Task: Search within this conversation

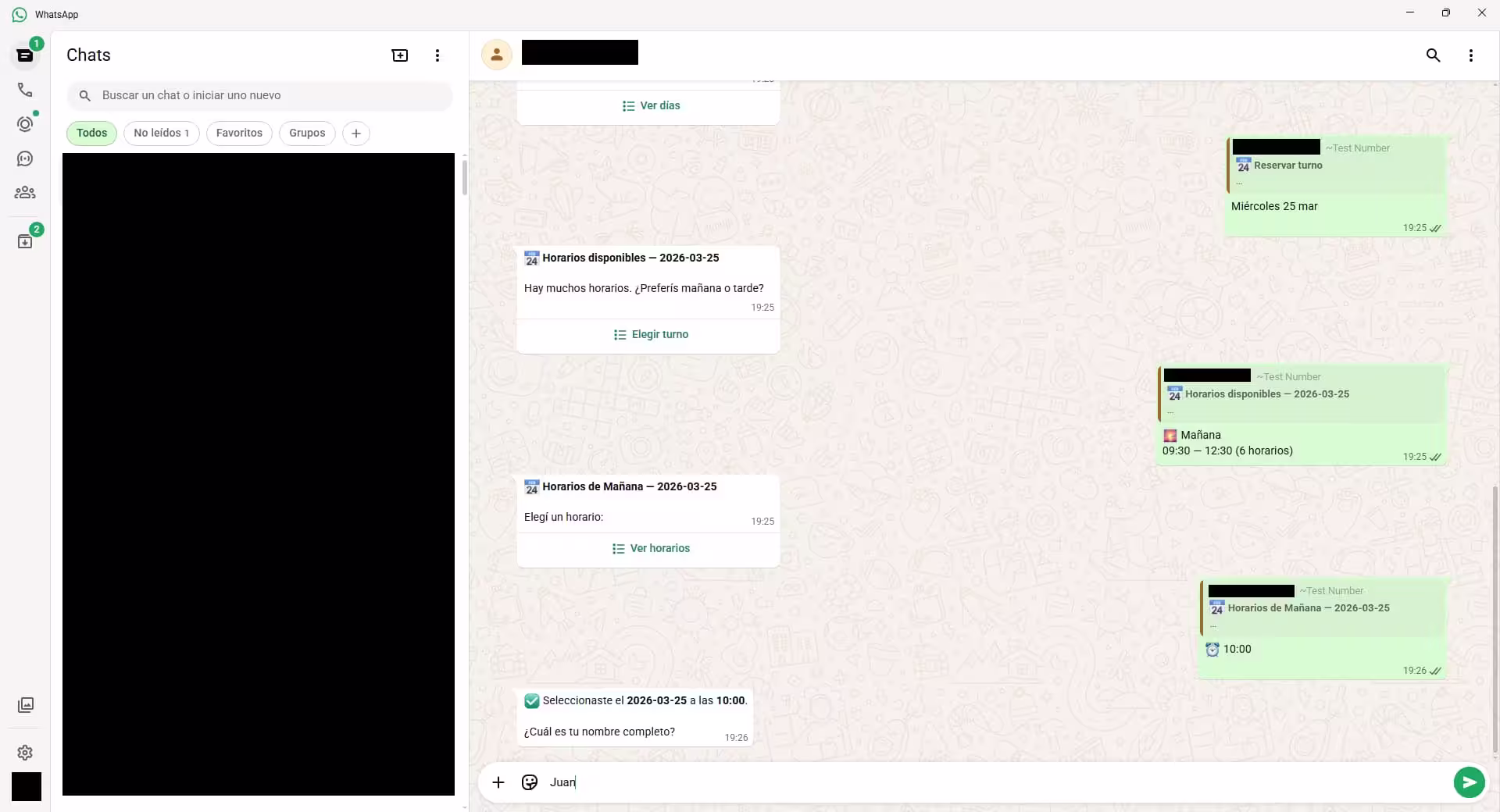Action: pyautogui.click(x=1434, y=55)
